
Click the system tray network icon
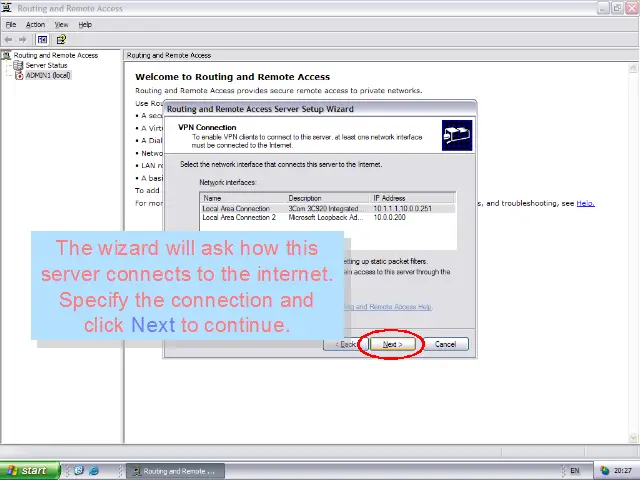(x=604, y=471)
